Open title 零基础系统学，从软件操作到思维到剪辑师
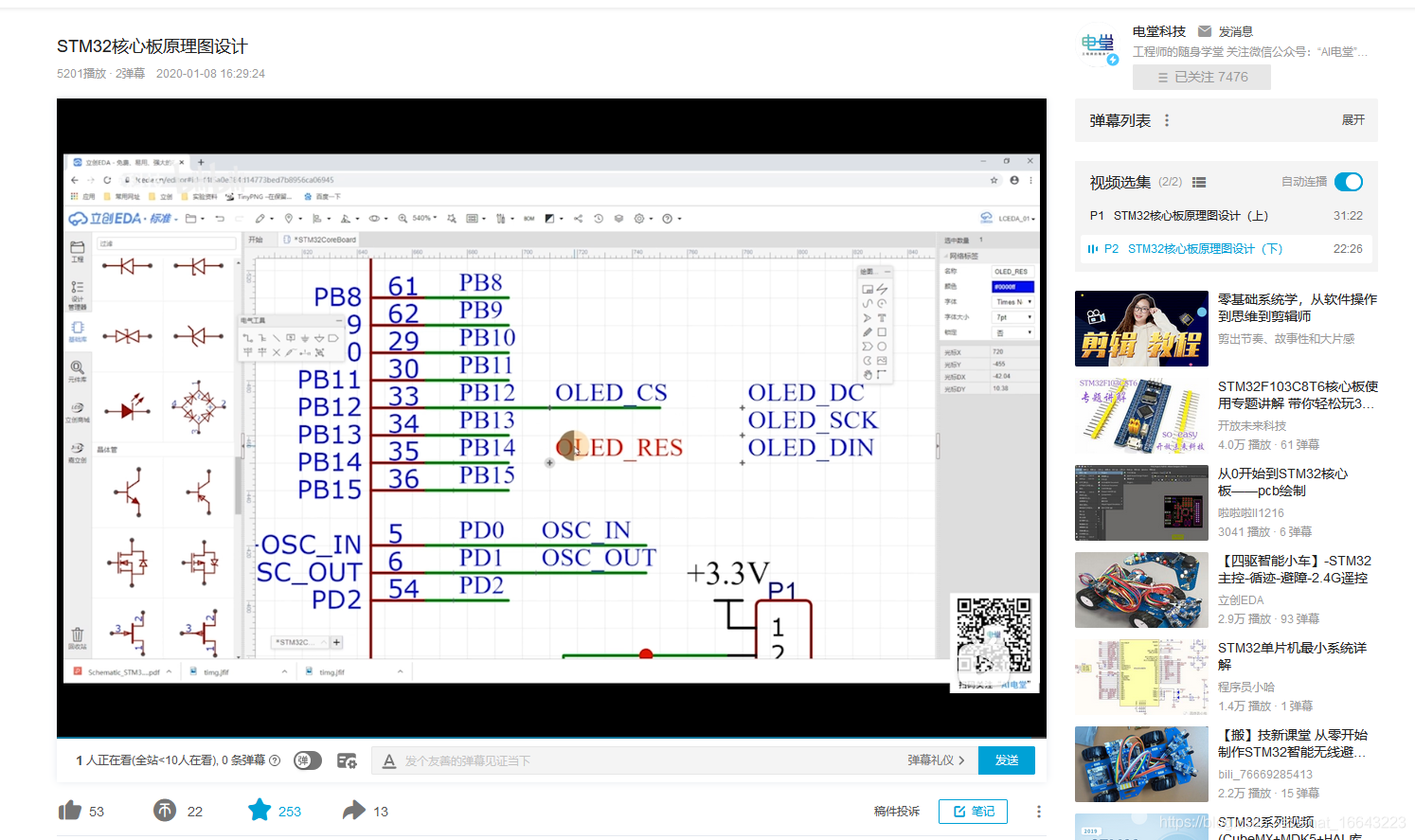Image resolution: width=1415 pixels, height=840 pixels. 1298,308
